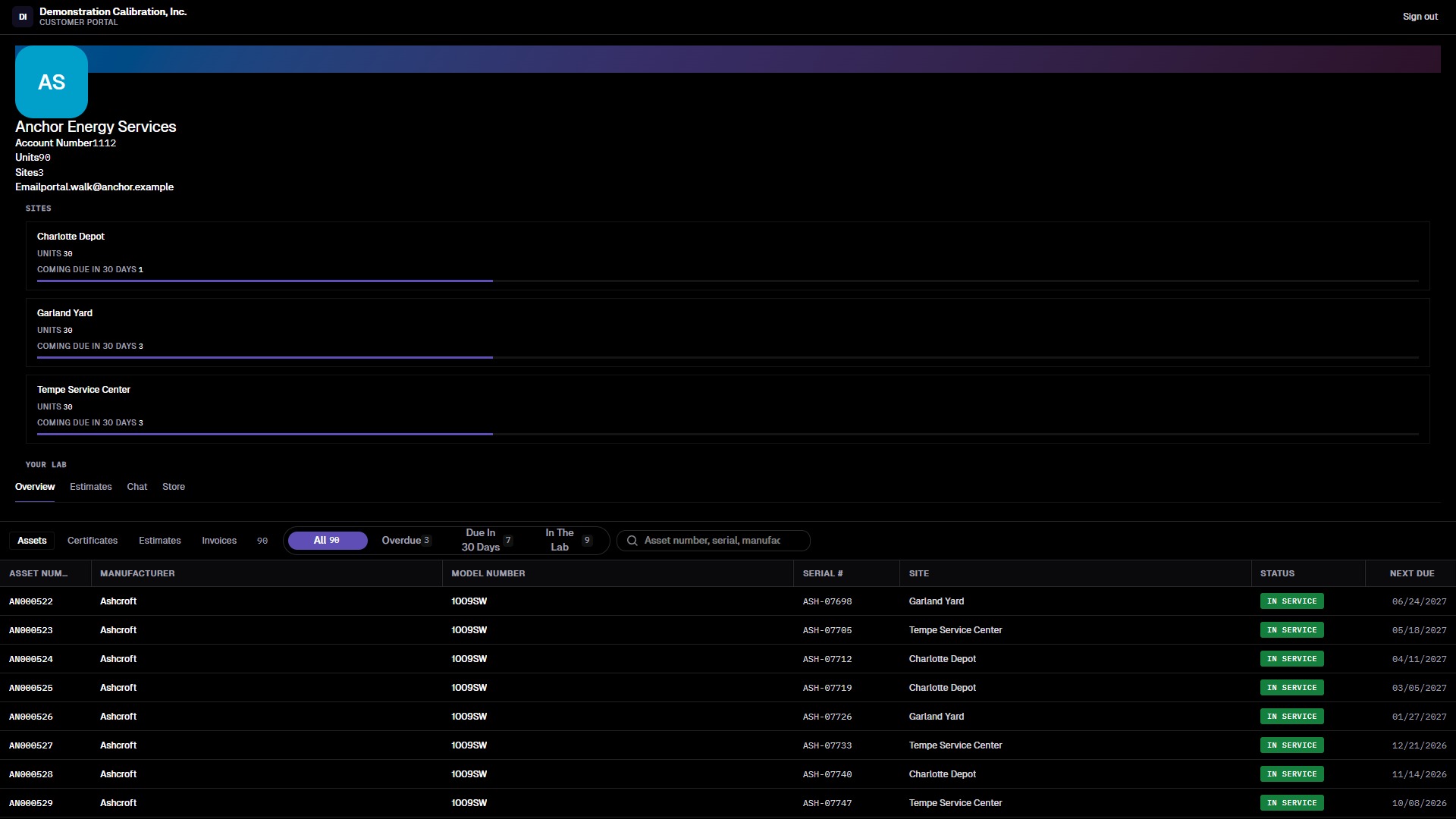Image resolution: width=1456 pixels, height=819 pixels.
Task: Click next due date 05/18/2027
Action: (x=1420, y=630)
